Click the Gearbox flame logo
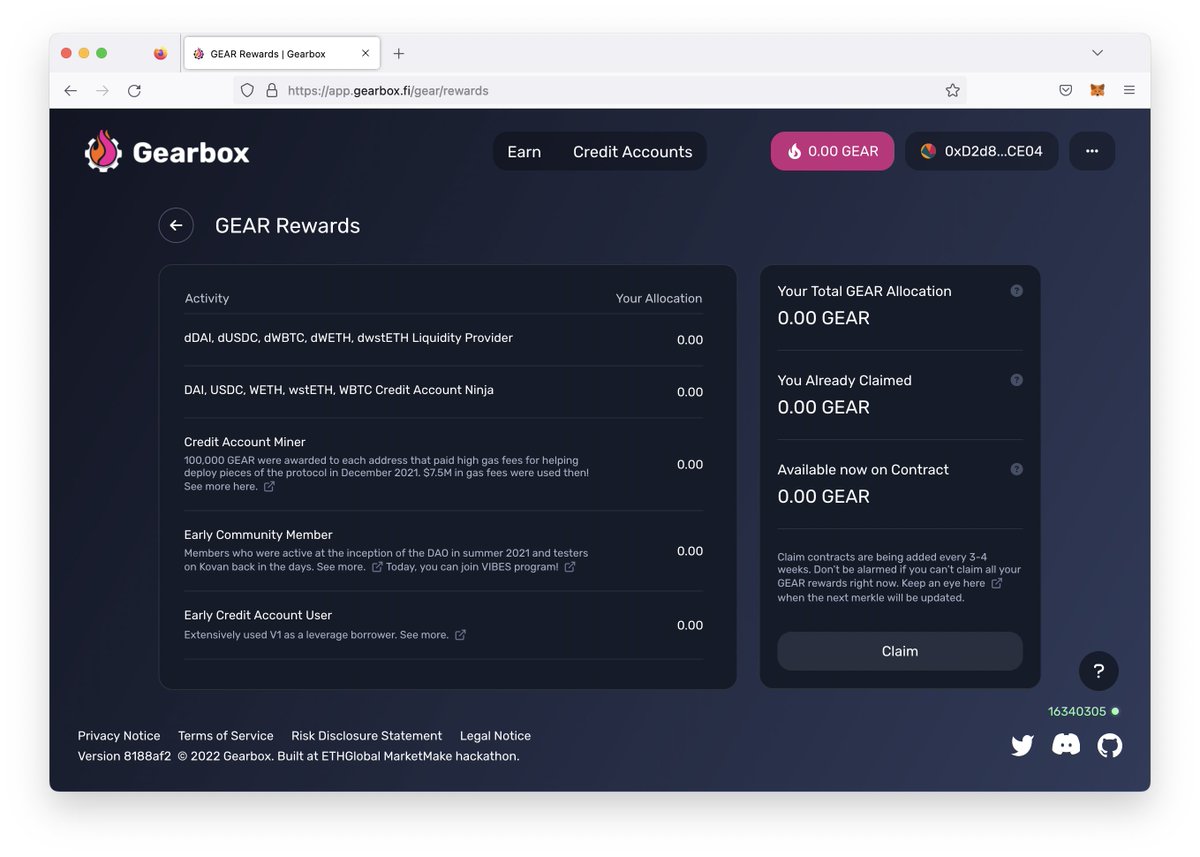The image size is (1200, 857). 103,152
